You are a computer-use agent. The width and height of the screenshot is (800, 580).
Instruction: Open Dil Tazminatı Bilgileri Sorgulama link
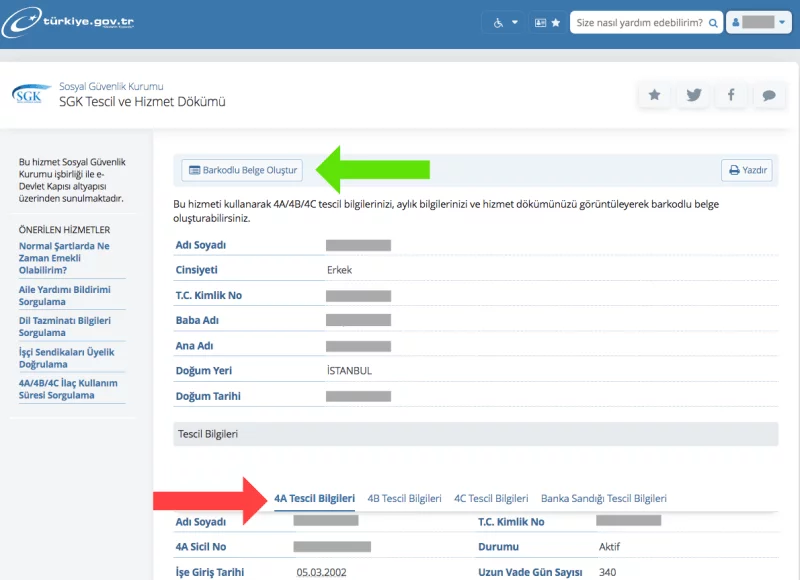[65, 326]
